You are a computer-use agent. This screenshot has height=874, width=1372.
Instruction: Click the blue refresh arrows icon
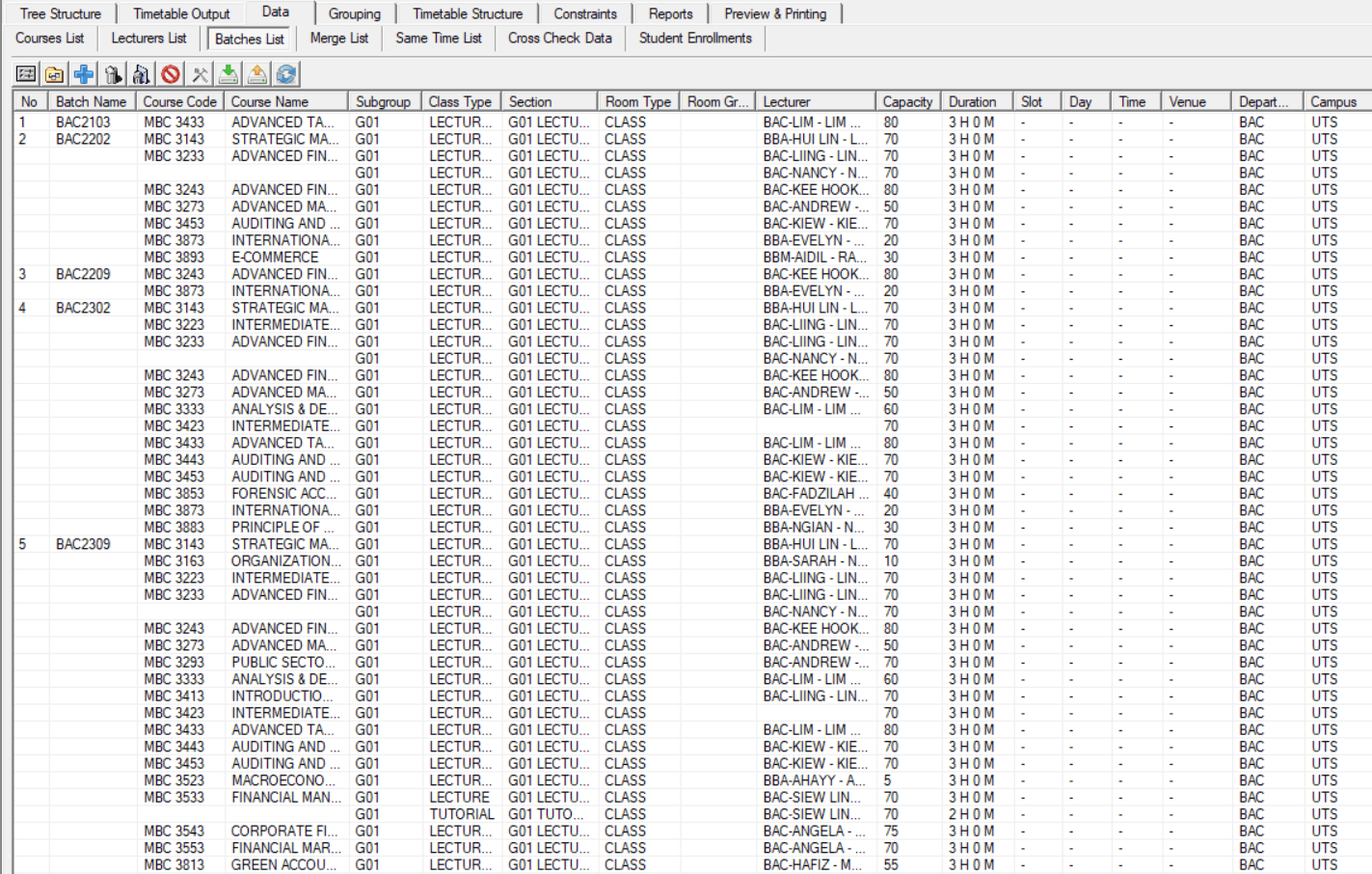[286, 74]
